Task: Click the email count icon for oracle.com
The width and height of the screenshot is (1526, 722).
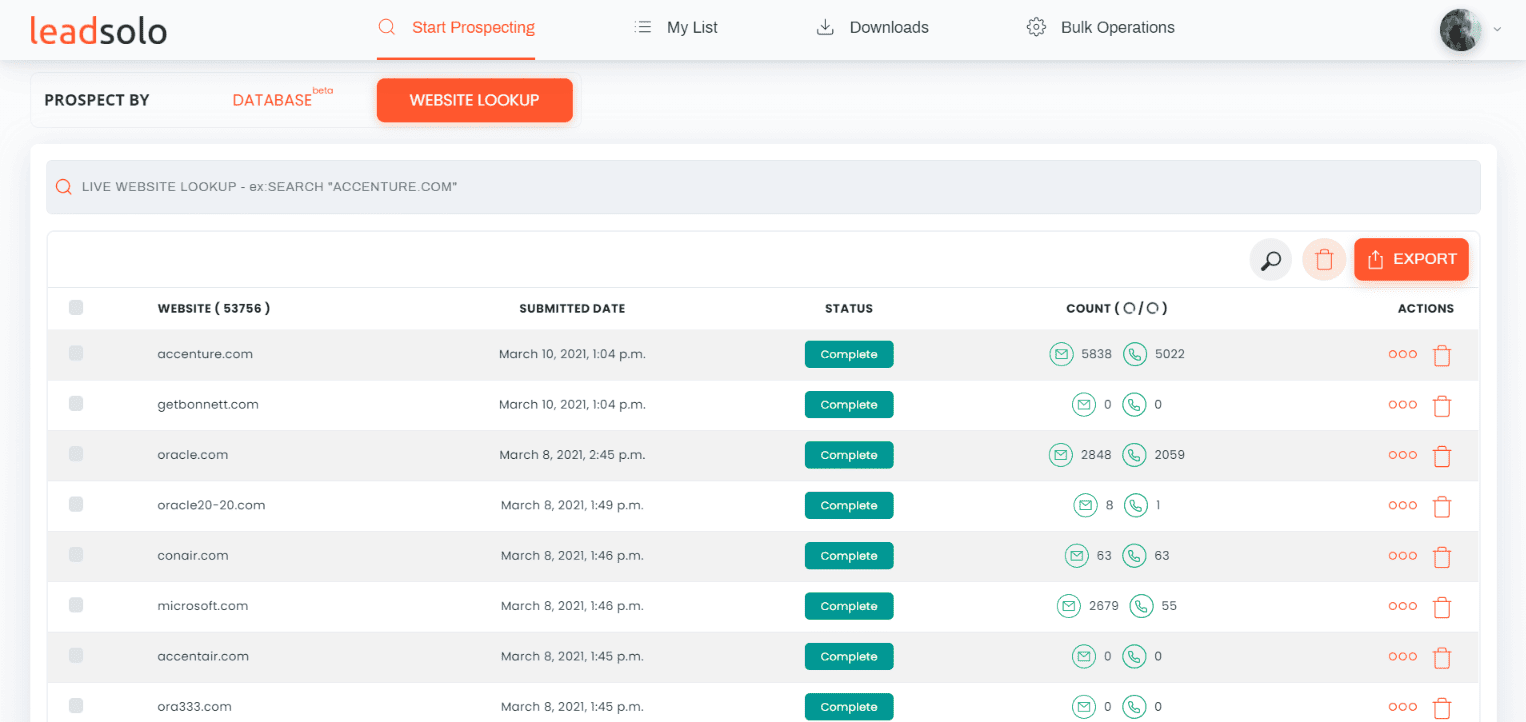Action: point(1061,455)
